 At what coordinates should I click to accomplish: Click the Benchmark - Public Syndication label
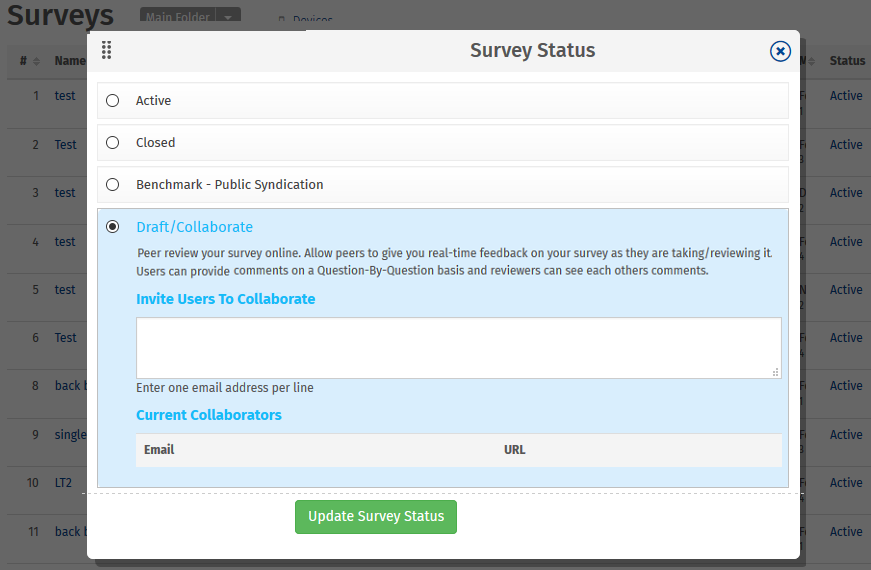(x=229, y=184)
